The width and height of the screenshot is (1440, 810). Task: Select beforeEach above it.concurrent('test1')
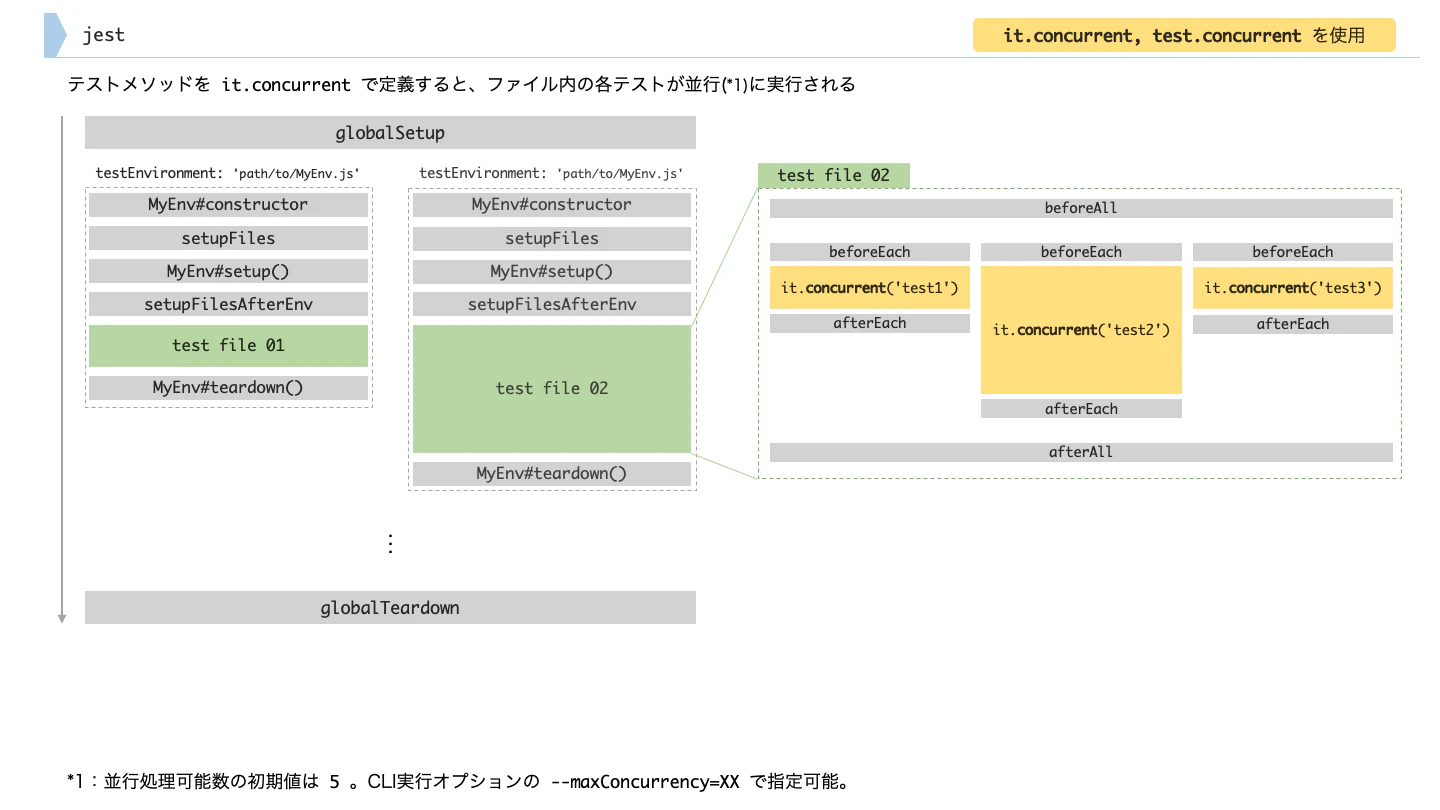(x=870, y=252)
